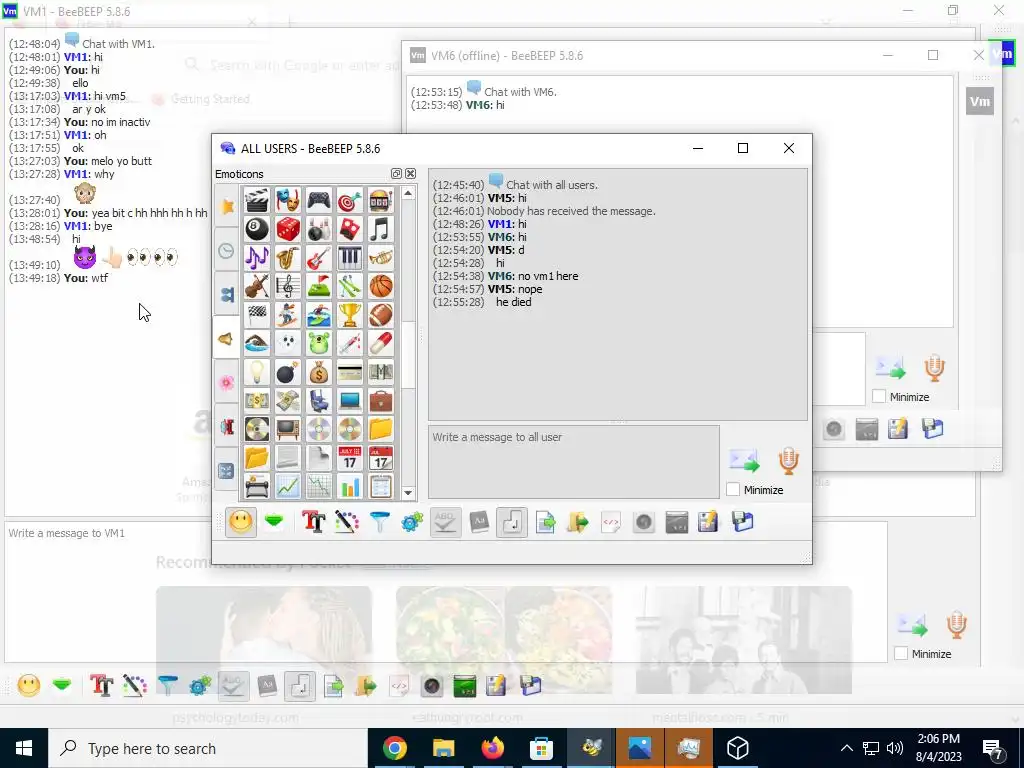The height and width of the screenshot is (768, 1024).
Task: Toggle the ABC spell check icon in ALL USERS toolbar
Action: [x=445, y=522]
